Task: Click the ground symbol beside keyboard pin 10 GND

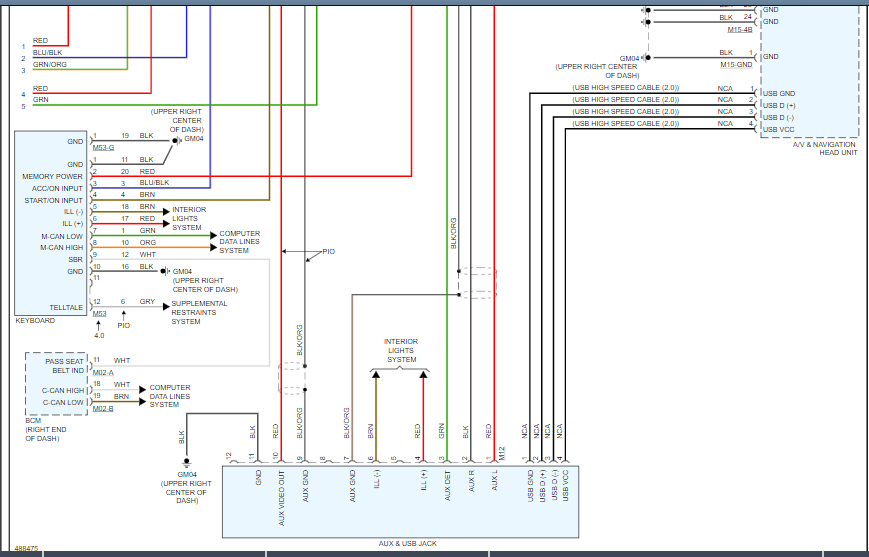Action: (165, 271)
